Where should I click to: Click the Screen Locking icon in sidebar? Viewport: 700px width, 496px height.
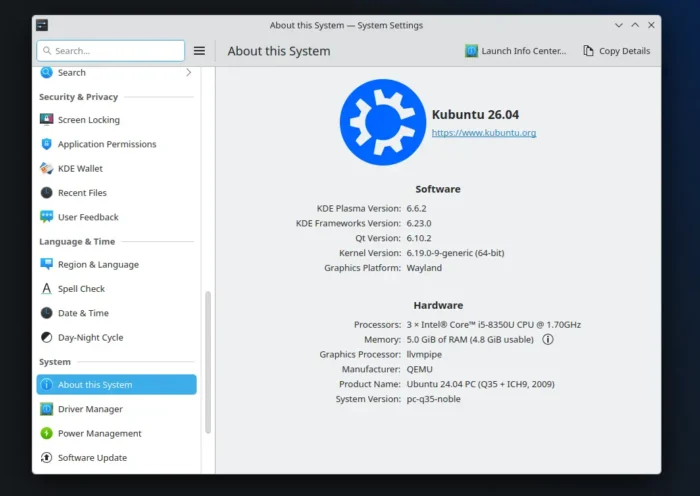(x=46, y=120)
